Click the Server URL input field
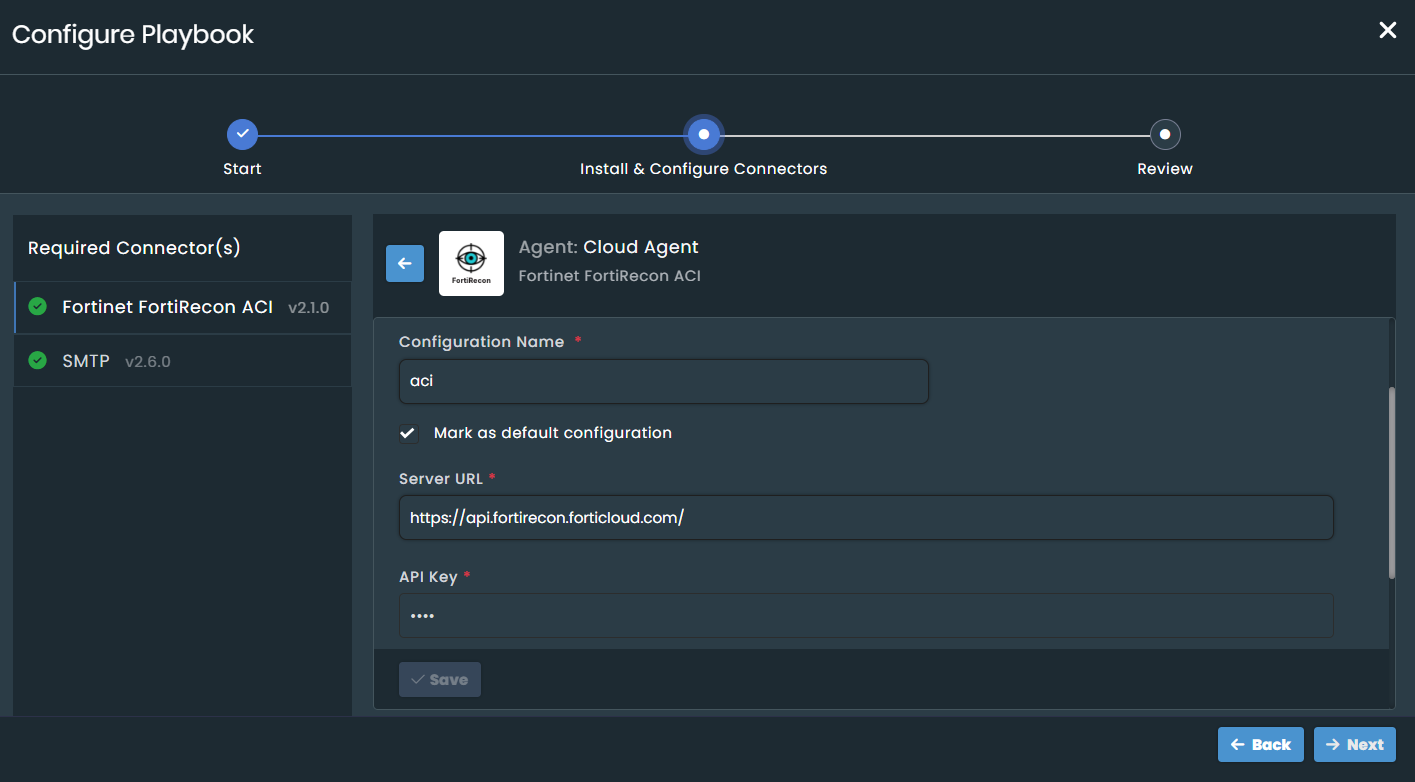Viewport: 1415px width, 782px height. (865, 518)
